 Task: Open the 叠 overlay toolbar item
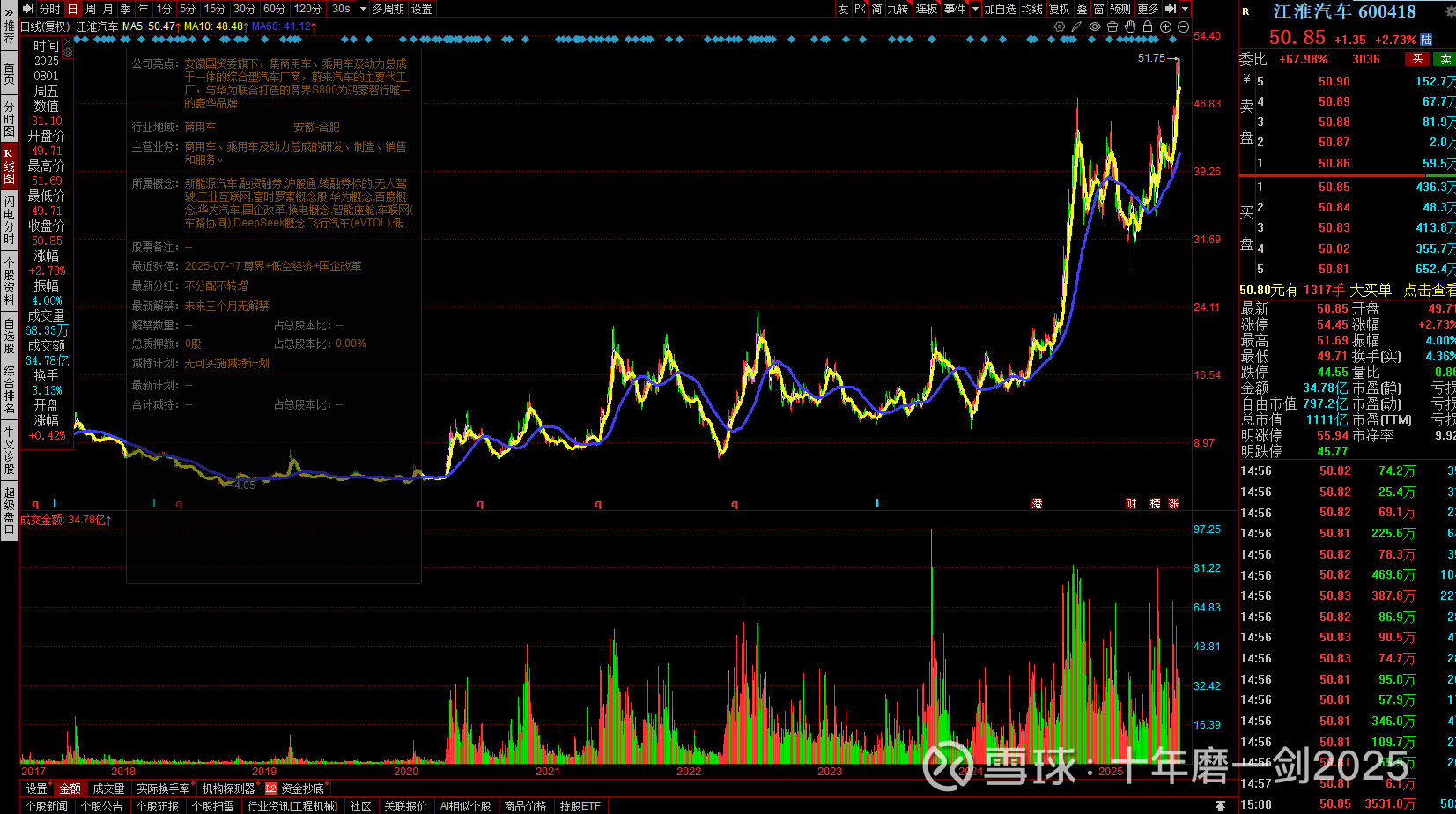click(x=1082, y=9)
